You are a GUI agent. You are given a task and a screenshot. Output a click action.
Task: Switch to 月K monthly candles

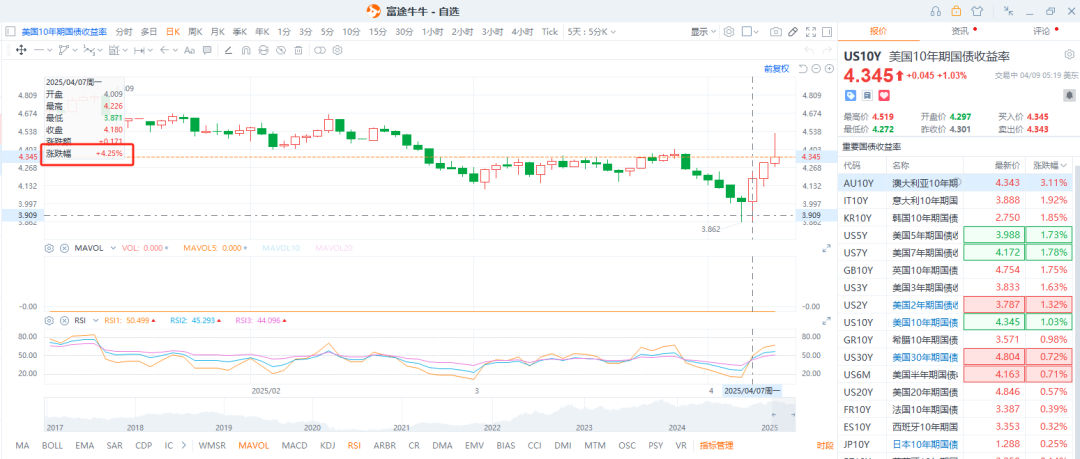(x=218, y=32)
